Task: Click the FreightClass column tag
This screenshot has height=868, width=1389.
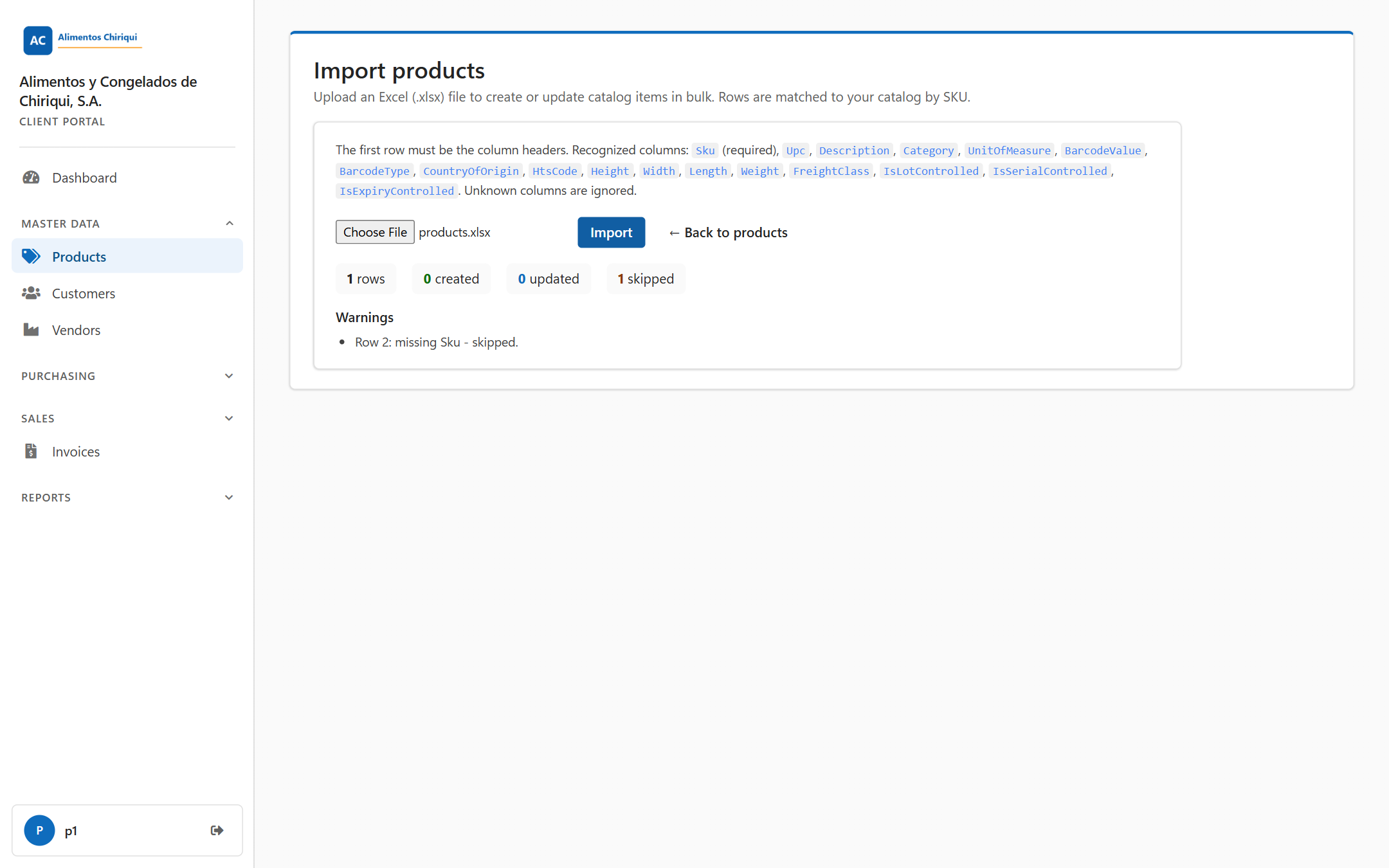Action: [831, 171]
